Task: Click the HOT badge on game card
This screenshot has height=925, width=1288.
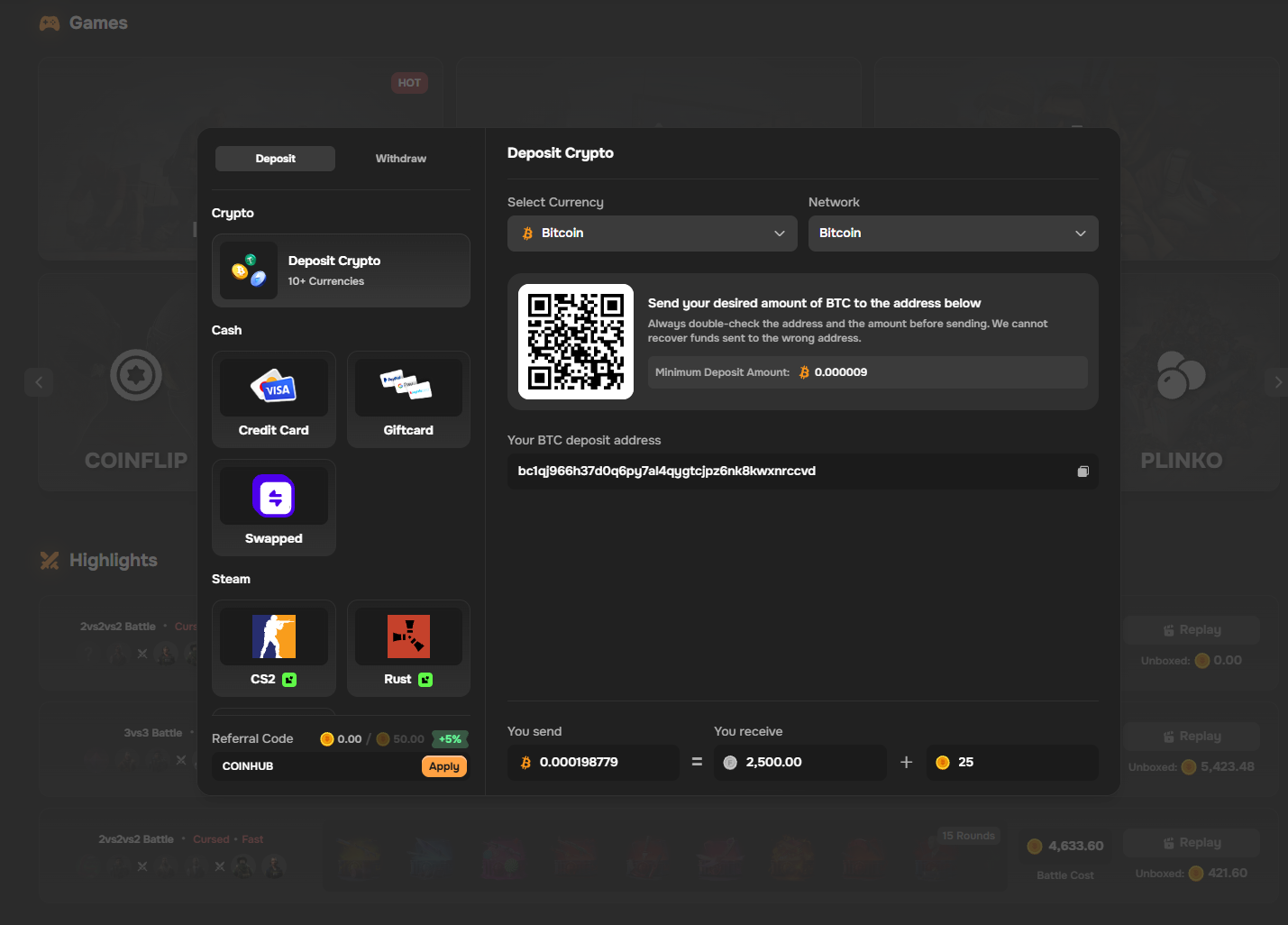Action: click(409, 83)
